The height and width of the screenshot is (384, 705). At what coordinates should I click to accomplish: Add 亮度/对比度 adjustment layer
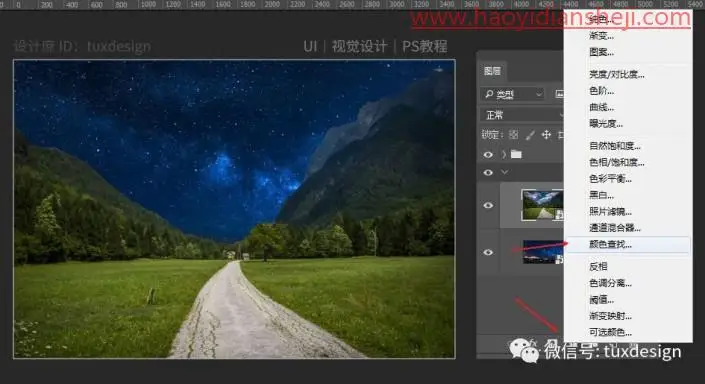pyautogui.click(x=616, y=75)
